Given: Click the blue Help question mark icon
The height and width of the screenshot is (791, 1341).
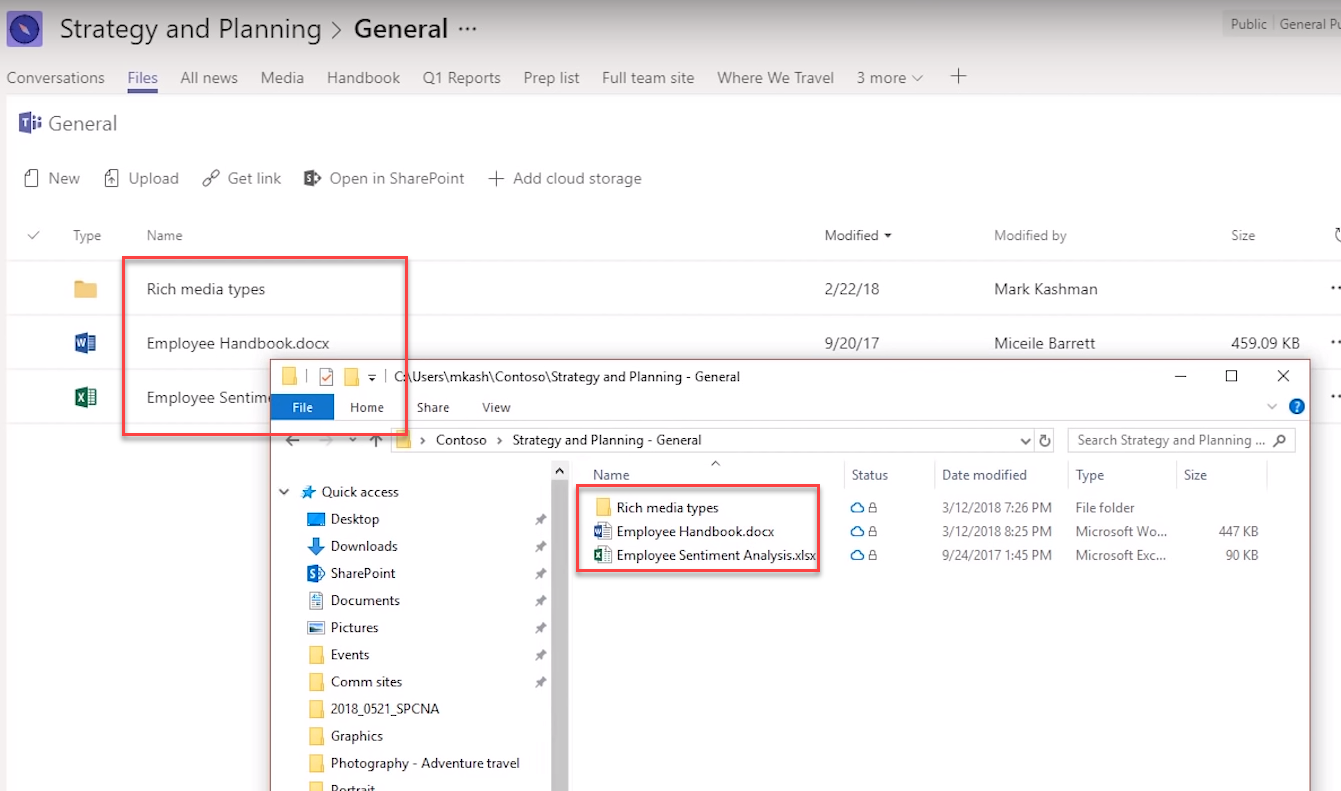Looking at the screenshot, I should click(x=1296, y=406).
